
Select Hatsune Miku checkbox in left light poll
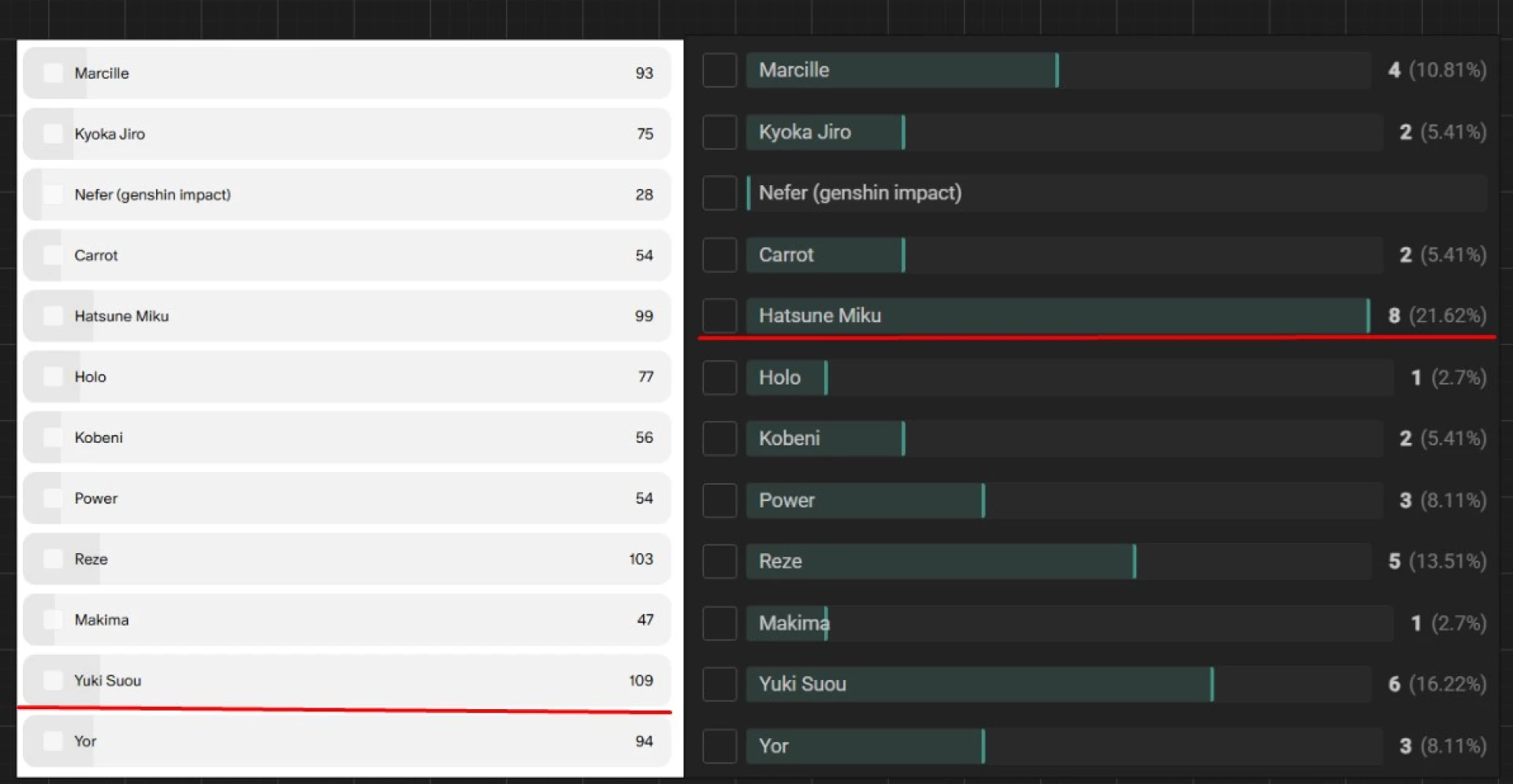[53, 316]
